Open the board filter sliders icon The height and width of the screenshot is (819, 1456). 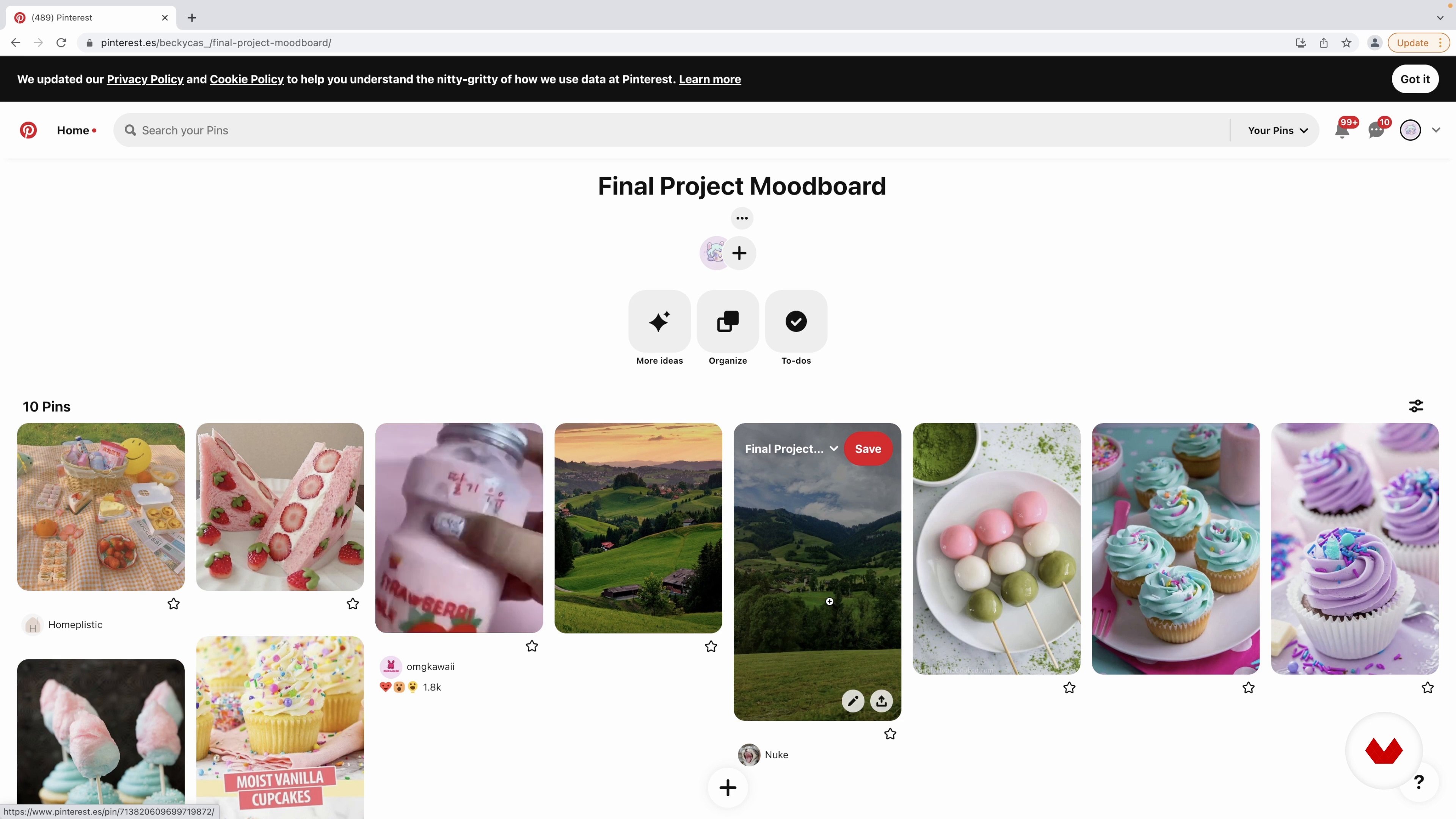(x=1416, y=406)
